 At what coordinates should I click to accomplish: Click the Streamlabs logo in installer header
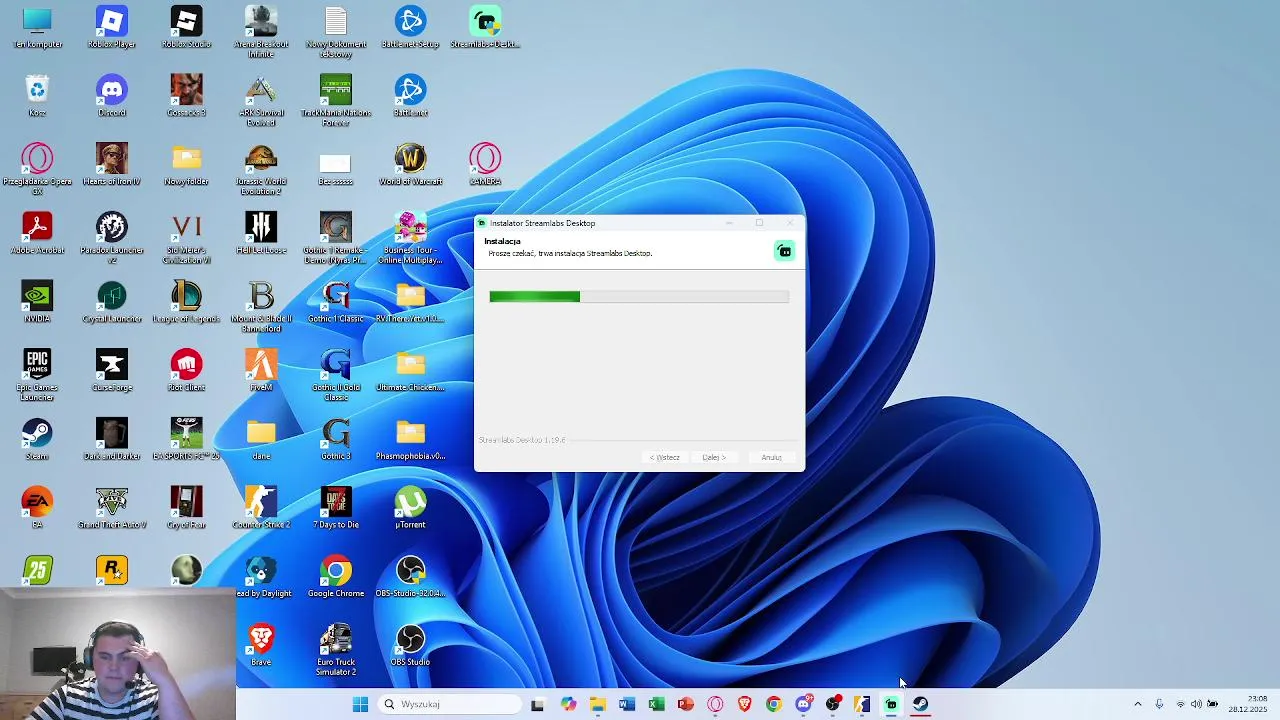tap(785, 251)
